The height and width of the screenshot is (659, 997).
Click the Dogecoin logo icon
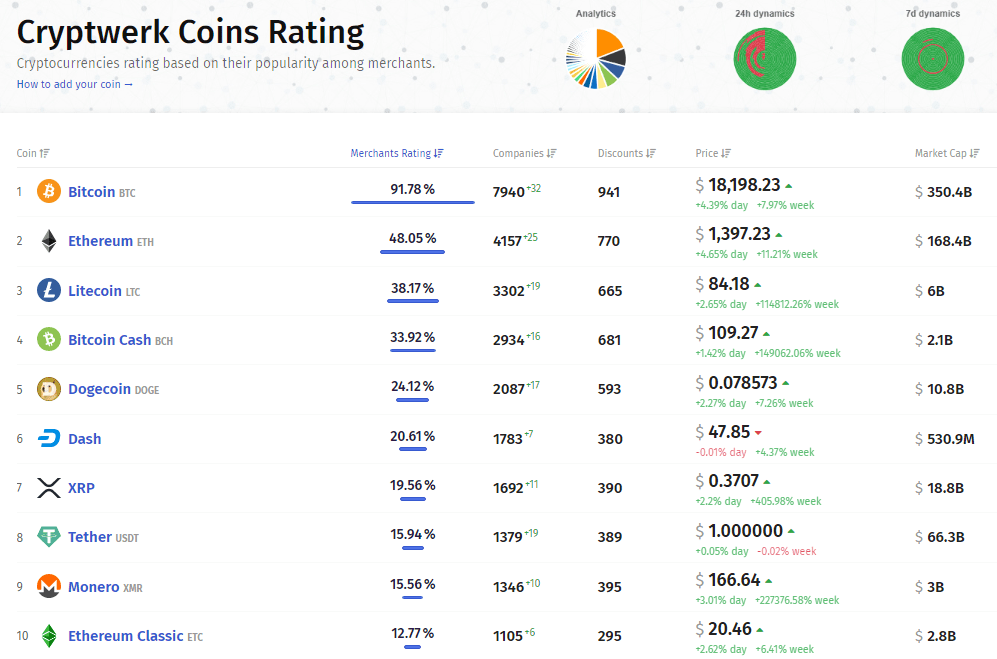coord(48,389)
